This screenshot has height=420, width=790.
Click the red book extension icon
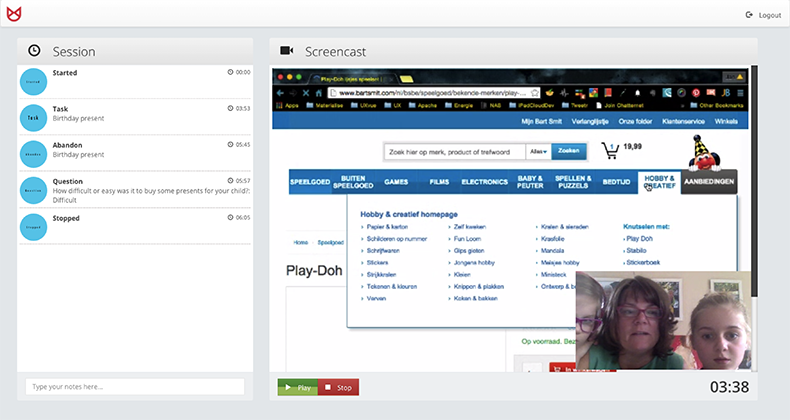pos(608,93)
